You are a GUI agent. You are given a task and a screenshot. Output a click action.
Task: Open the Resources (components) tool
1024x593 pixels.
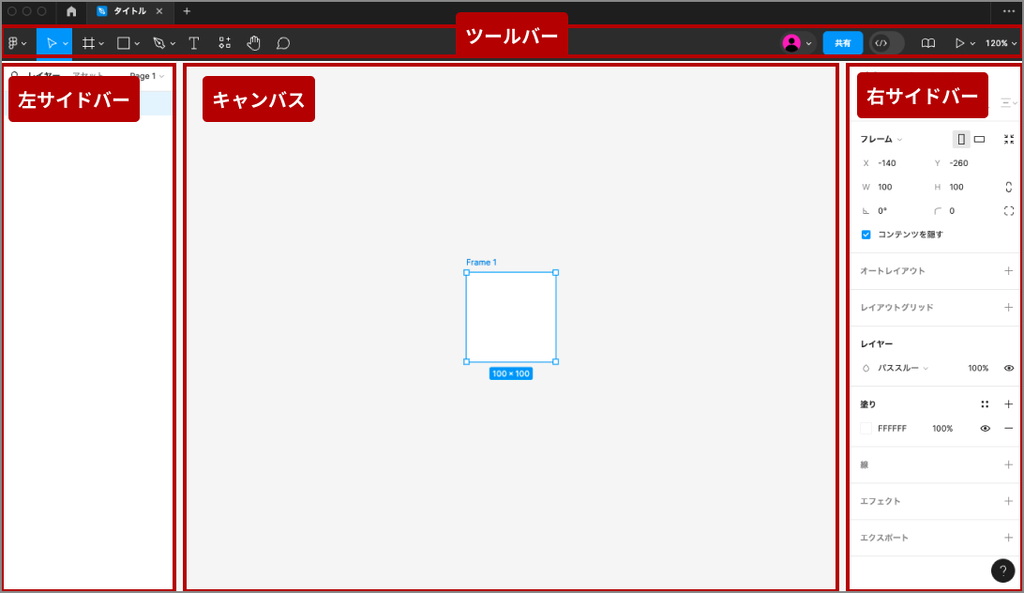click(224, 43)
